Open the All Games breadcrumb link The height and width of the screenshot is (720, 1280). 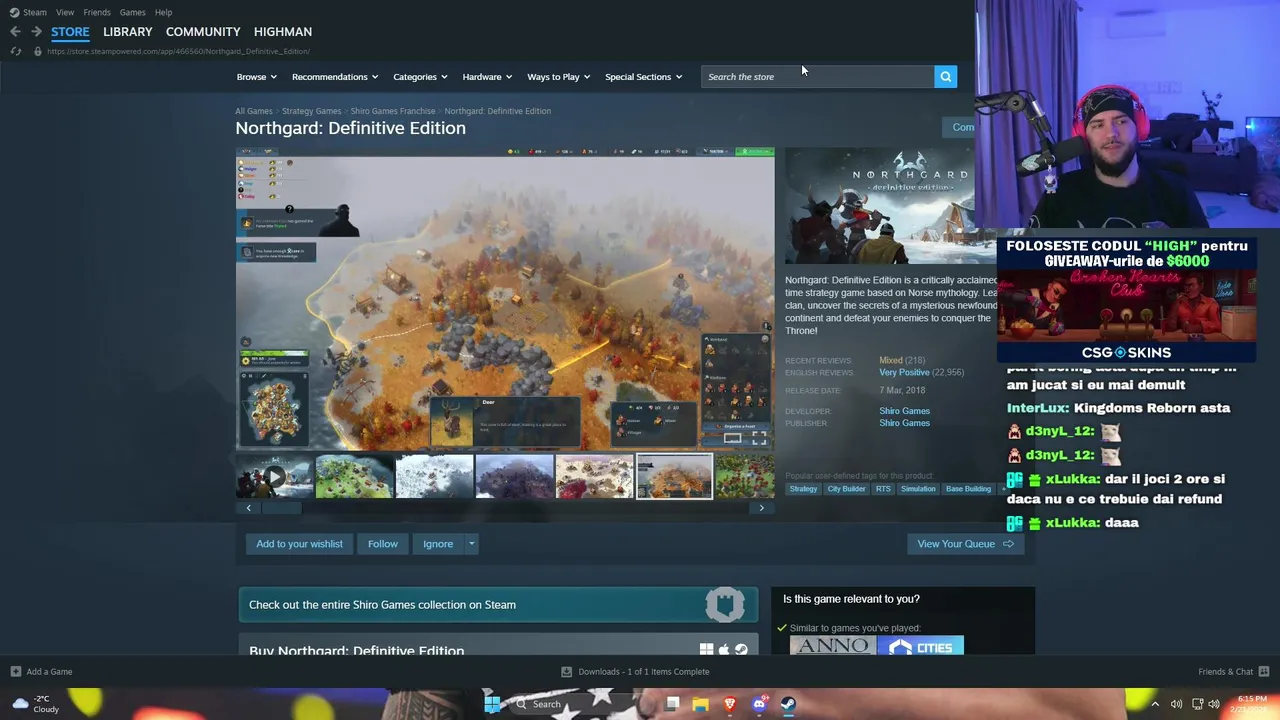254,111
